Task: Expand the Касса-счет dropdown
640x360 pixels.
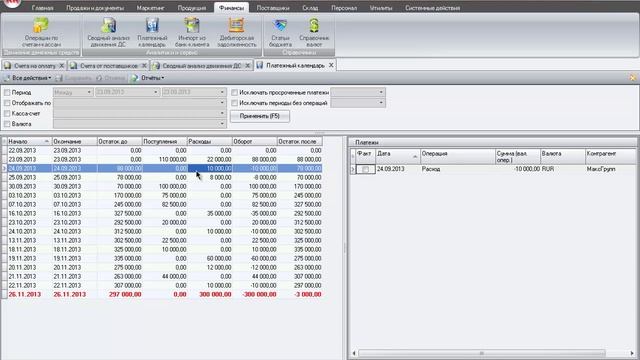Action: tap(222, 113)
